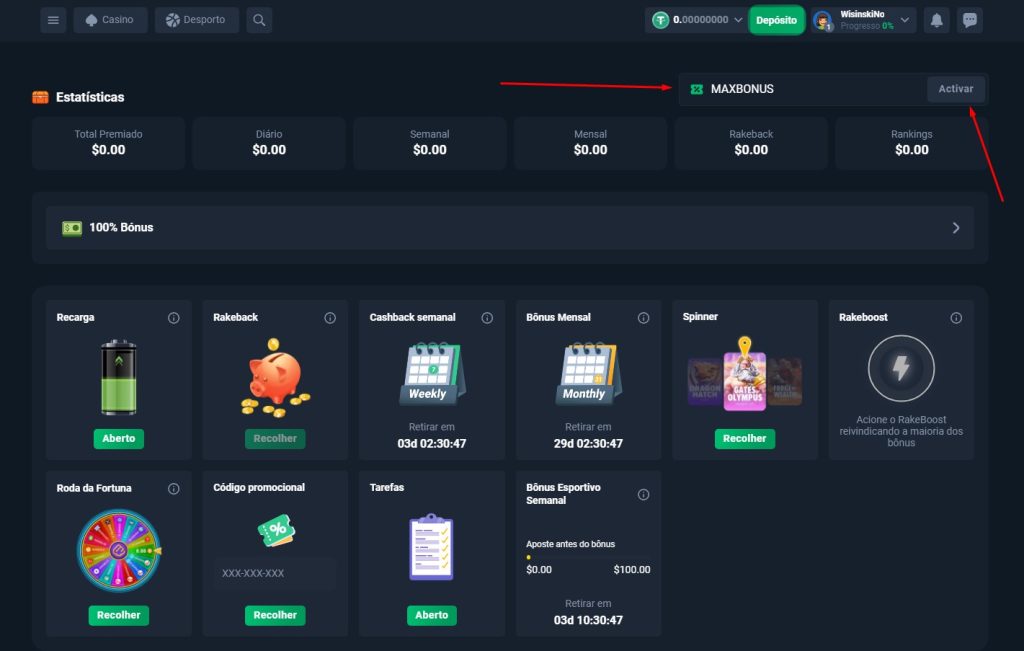
Task: Show info for Bônus Mensal
Action: coord(643,318)
